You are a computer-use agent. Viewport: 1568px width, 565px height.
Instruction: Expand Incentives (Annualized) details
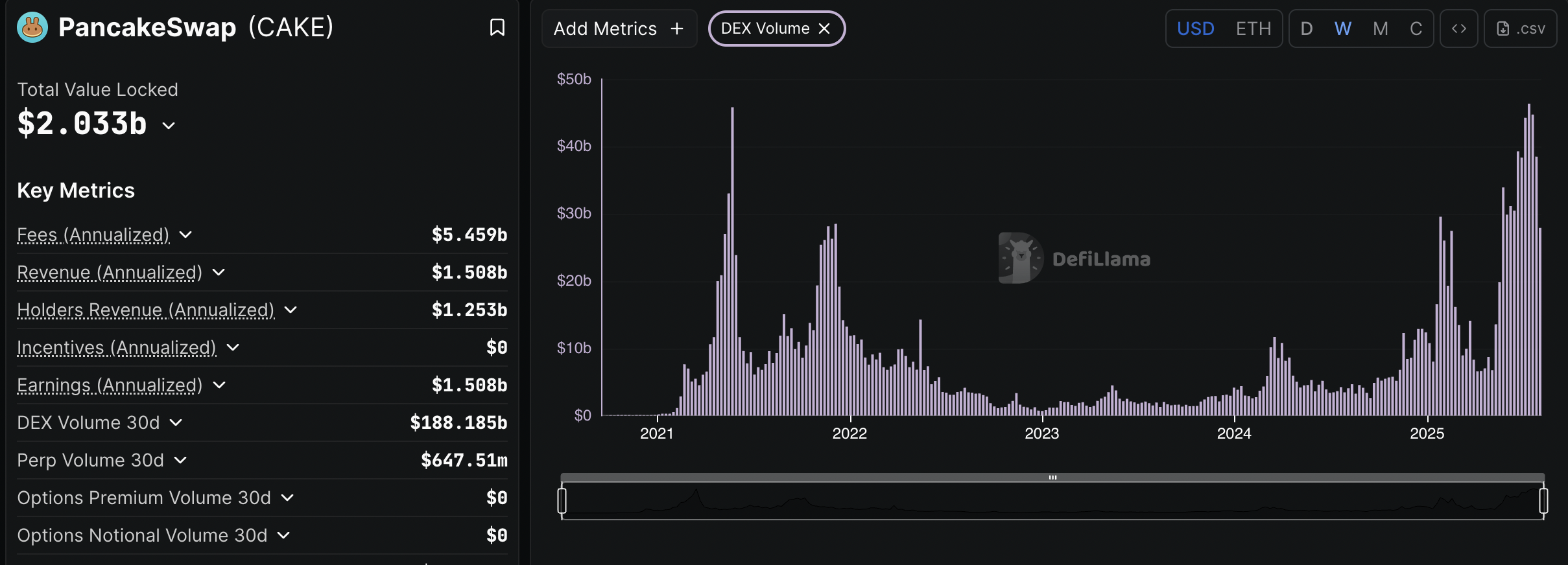pos(233,347)
